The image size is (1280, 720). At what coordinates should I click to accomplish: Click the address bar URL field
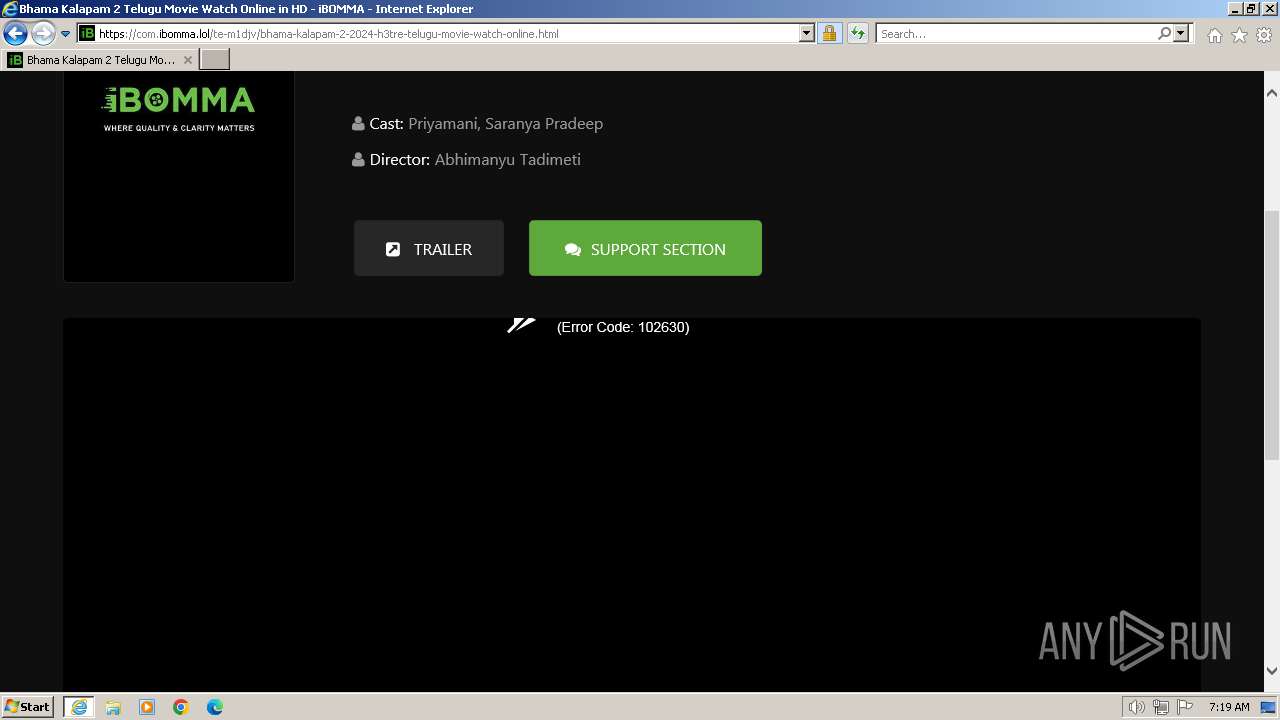pos(448,33)
